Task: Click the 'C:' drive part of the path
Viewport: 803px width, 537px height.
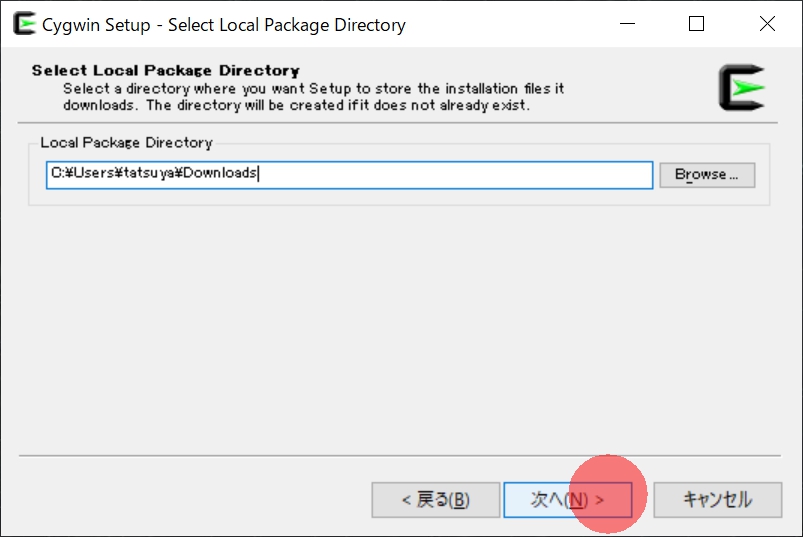Action: click(57, 173)
